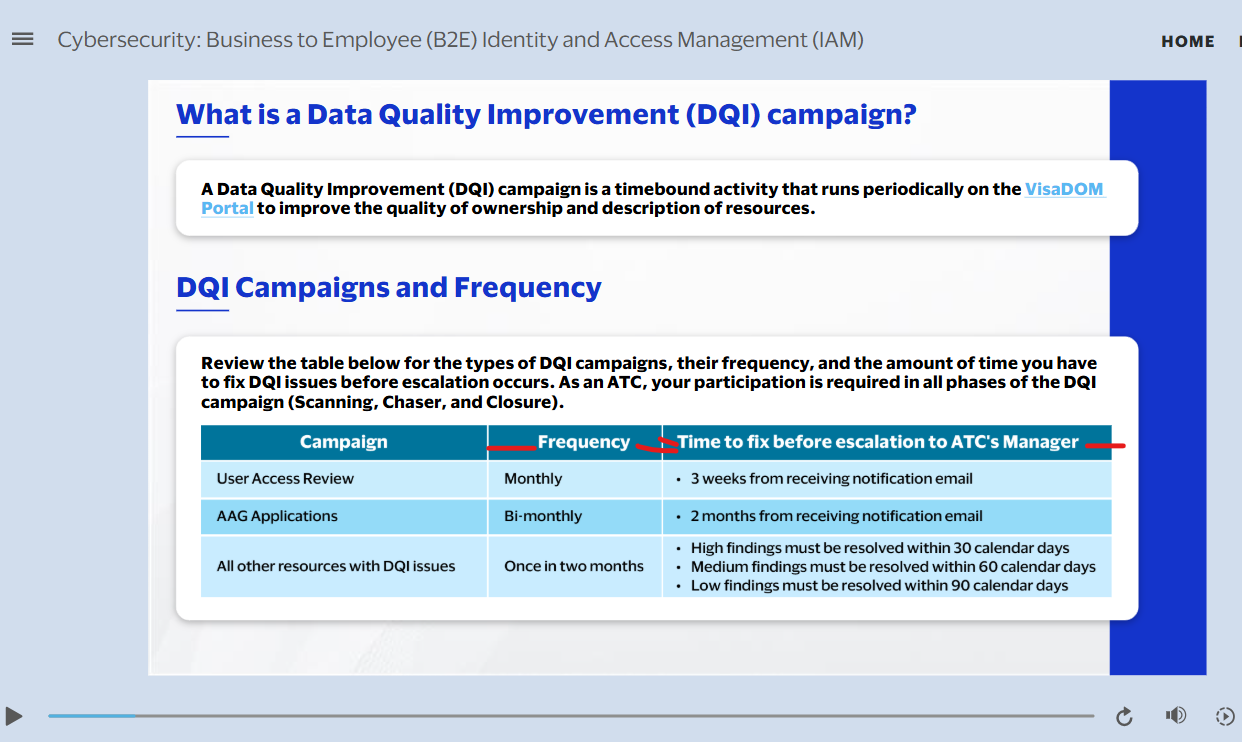The width and height of the screenshot is (1242, 742).
Task: Click the play button
Action: coord(14,716)
